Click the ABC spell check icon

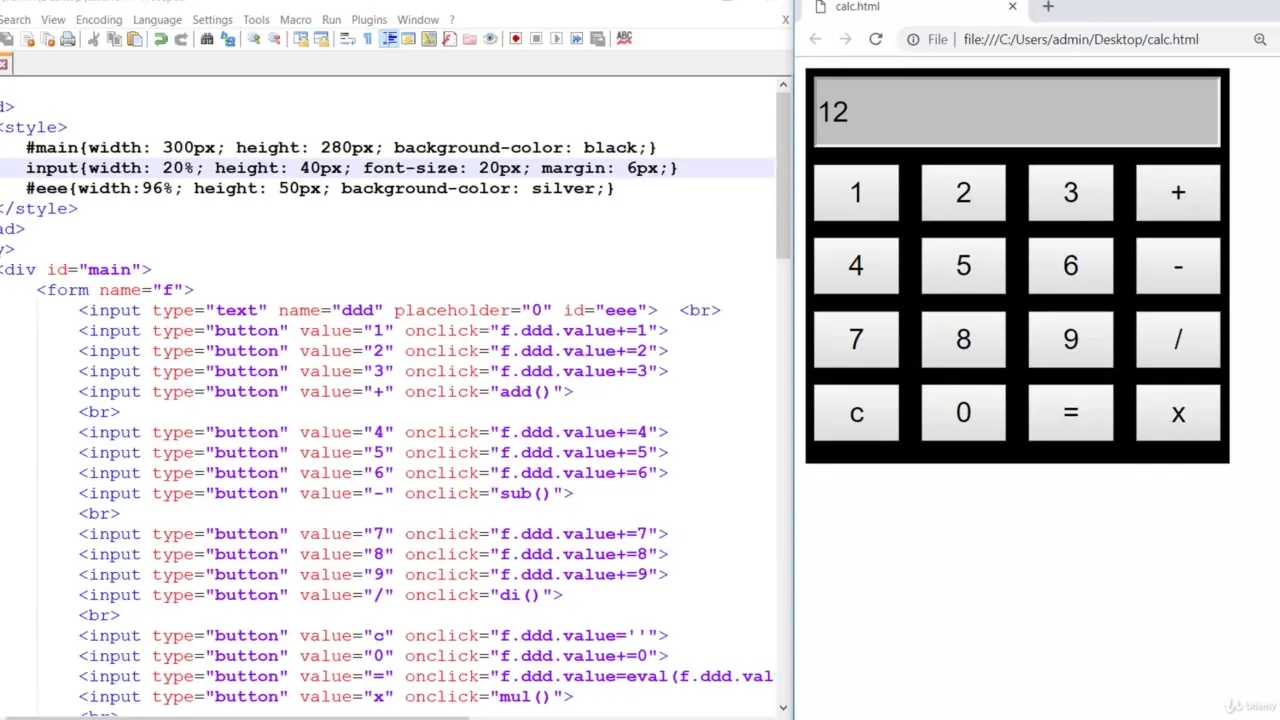pyautogui.click(x=624, y=38)
